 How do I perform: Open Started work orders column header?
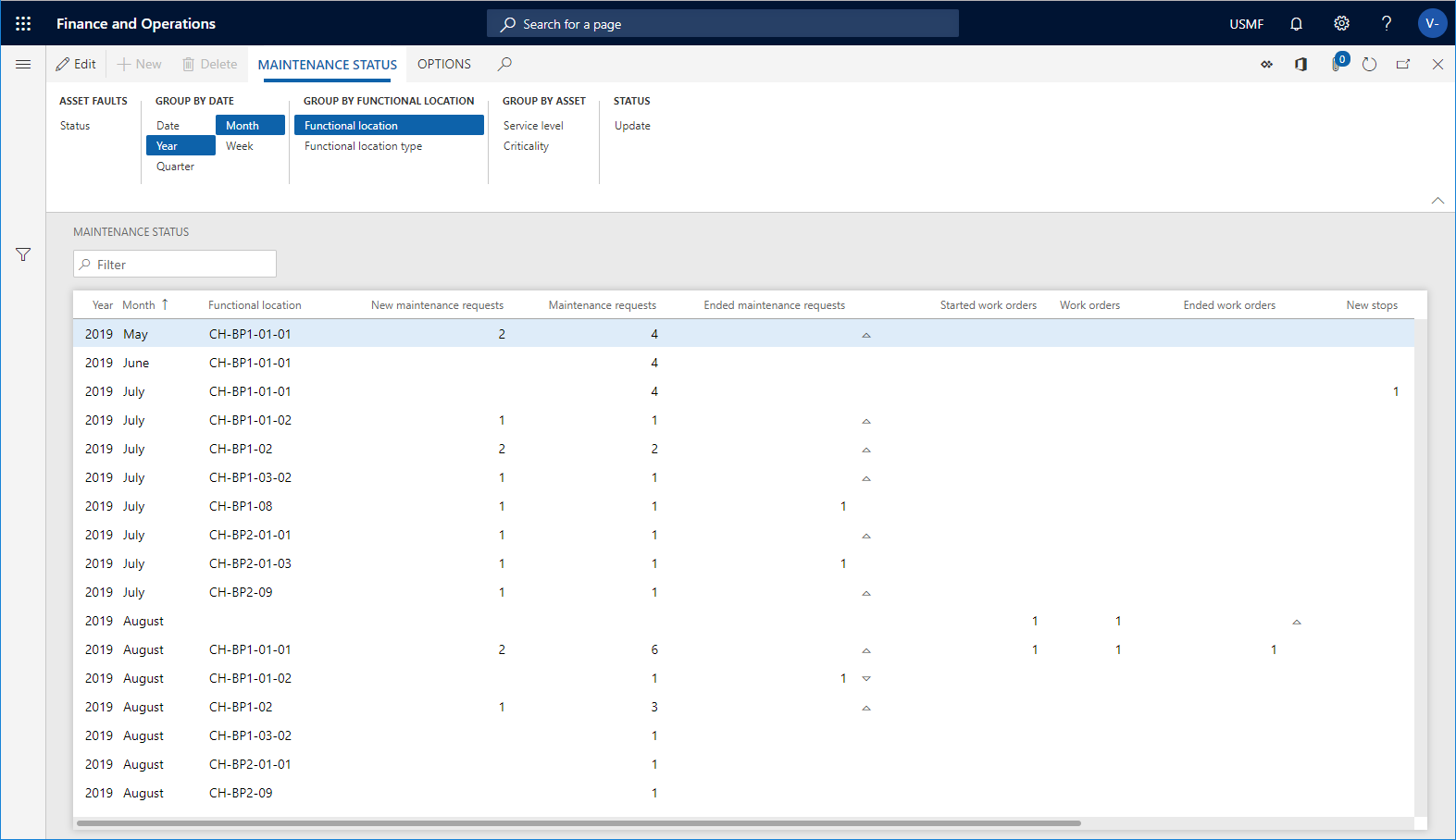point(988,305)
